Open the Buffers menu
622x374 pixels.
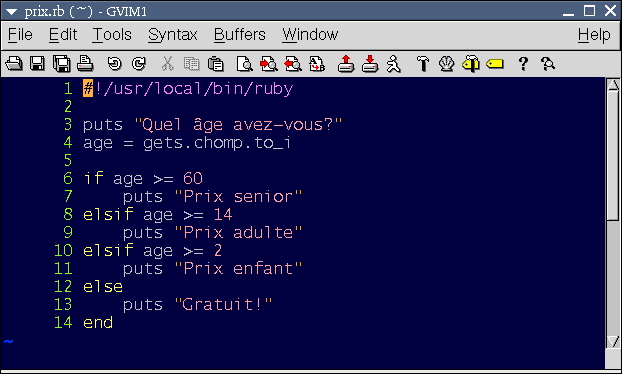240,35
